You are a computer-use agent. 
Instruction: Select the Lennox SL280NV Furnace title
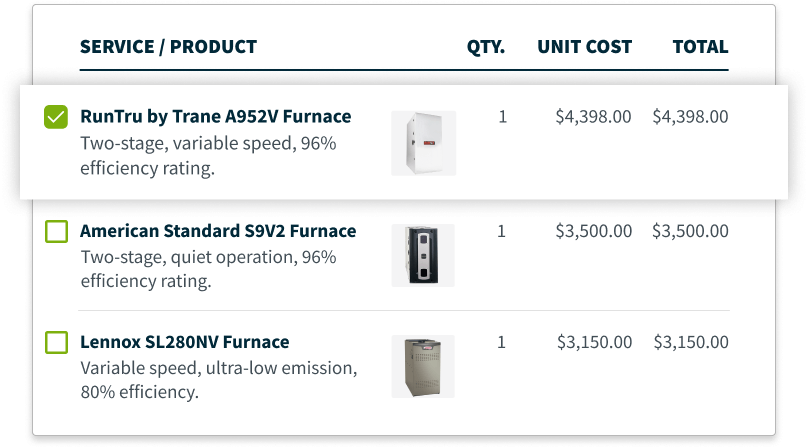(184, 343)
